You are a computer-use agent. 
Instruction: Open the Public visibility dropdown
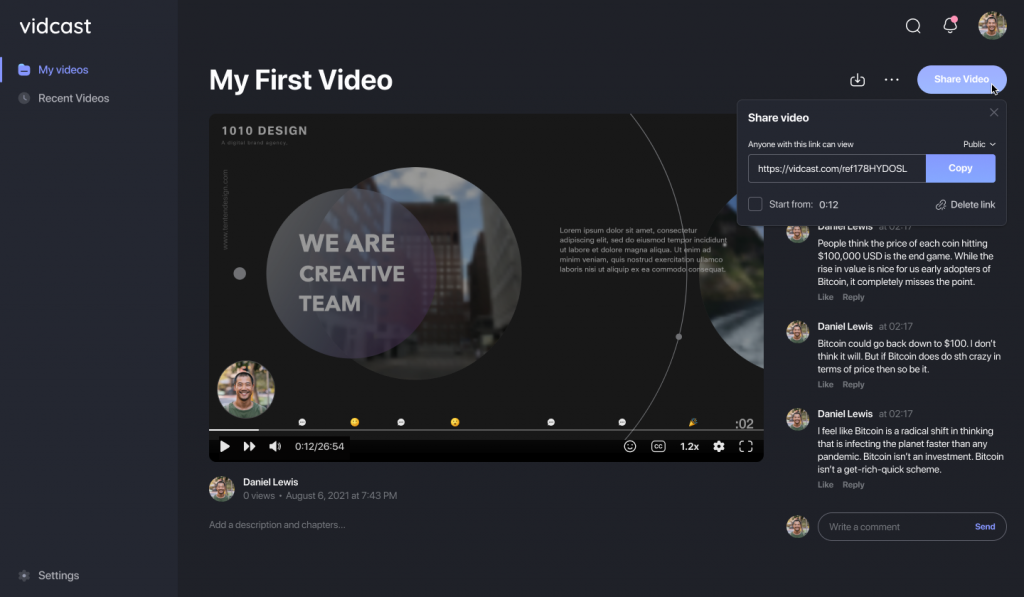[x=979, y=144]
